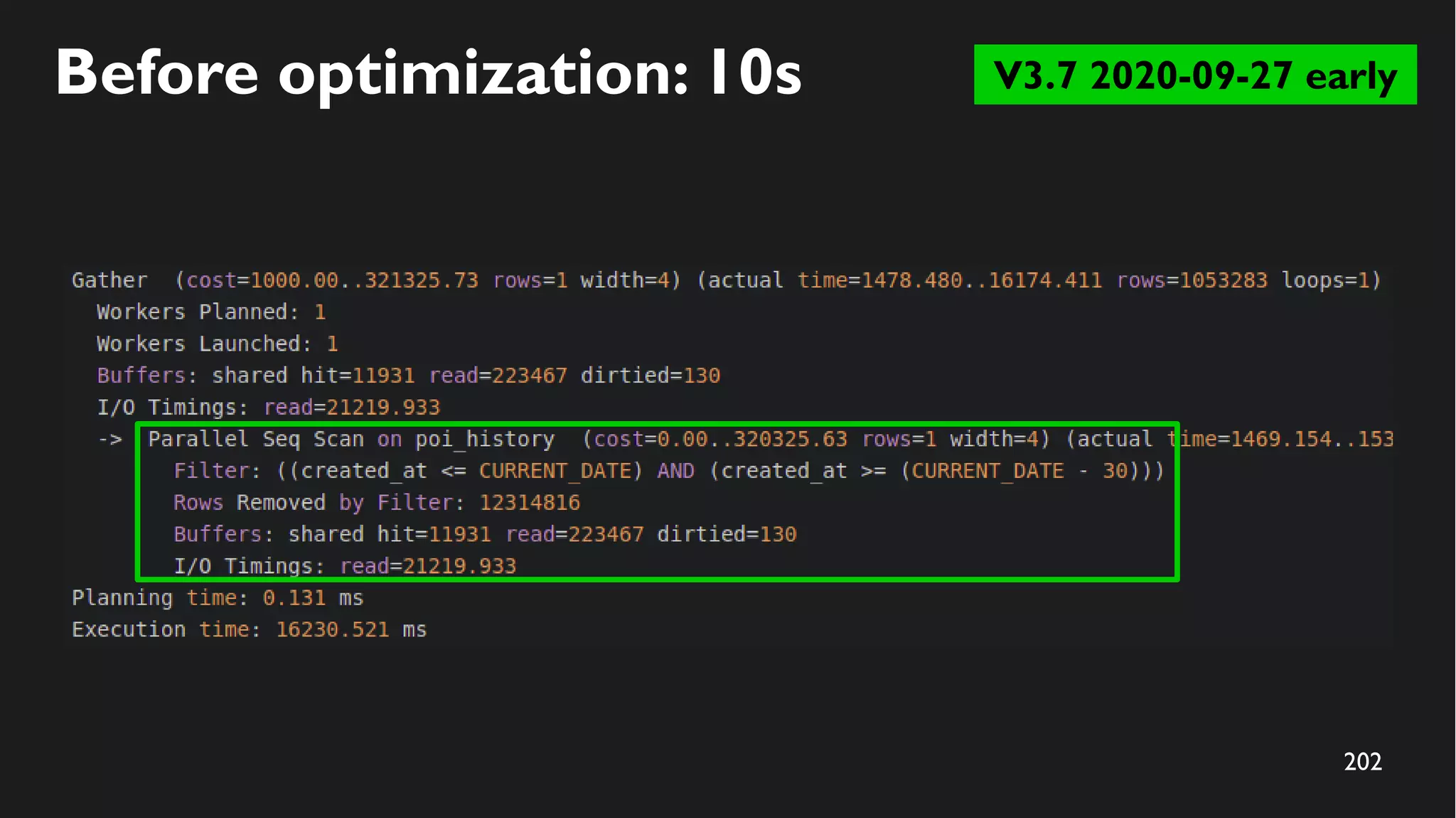
Task: Click the unindented 'Buffers: shared hit=11931' line under Gather
Action: coord(409,375)
